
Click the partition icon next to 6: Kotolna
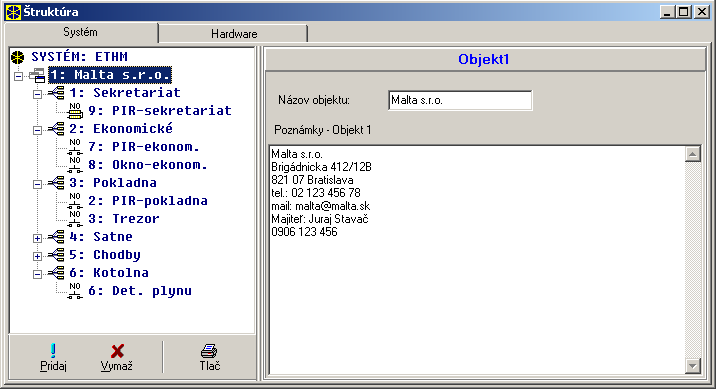(57, 273)
